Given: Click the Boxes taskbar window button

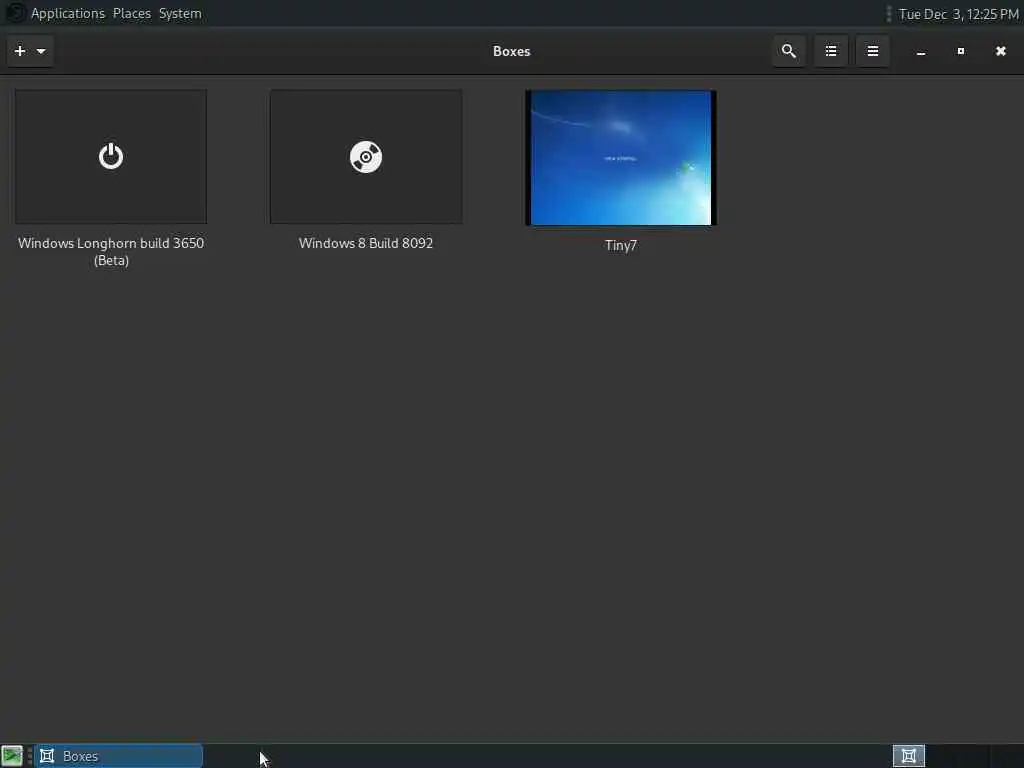Looking at the screenshot, I should pos(119,756).
